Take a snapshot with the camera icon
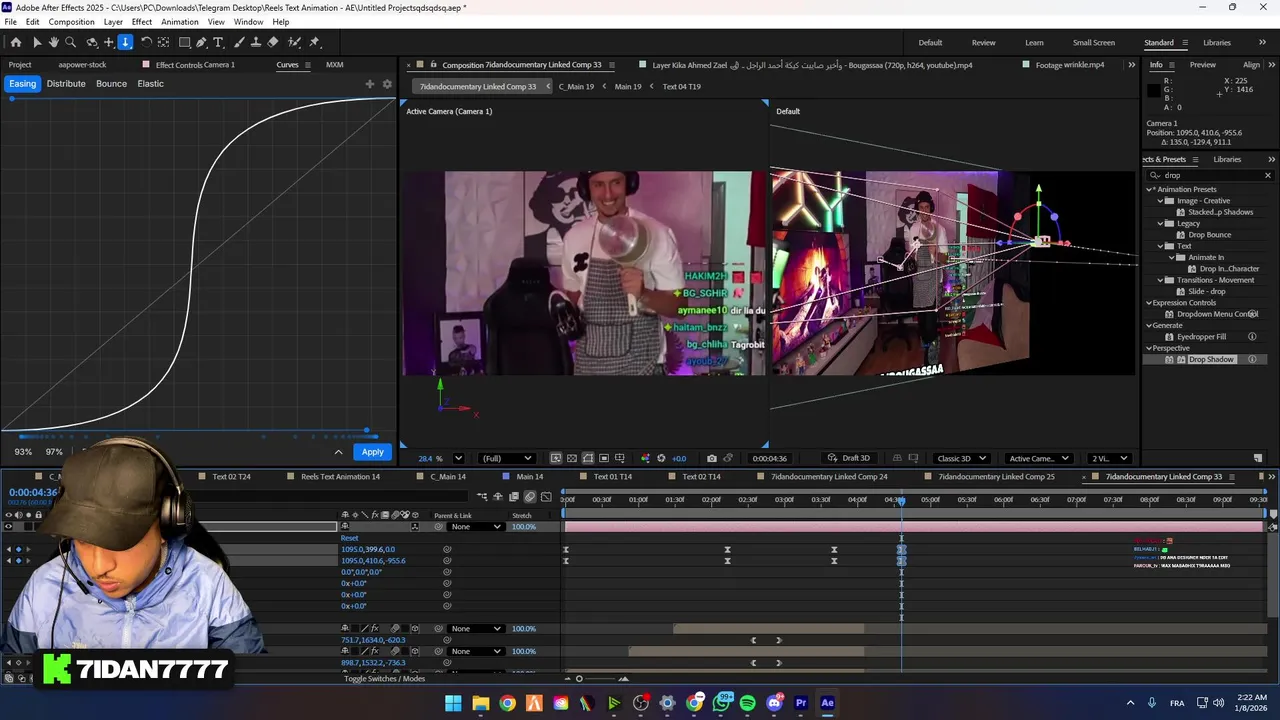 click(711, 458)
